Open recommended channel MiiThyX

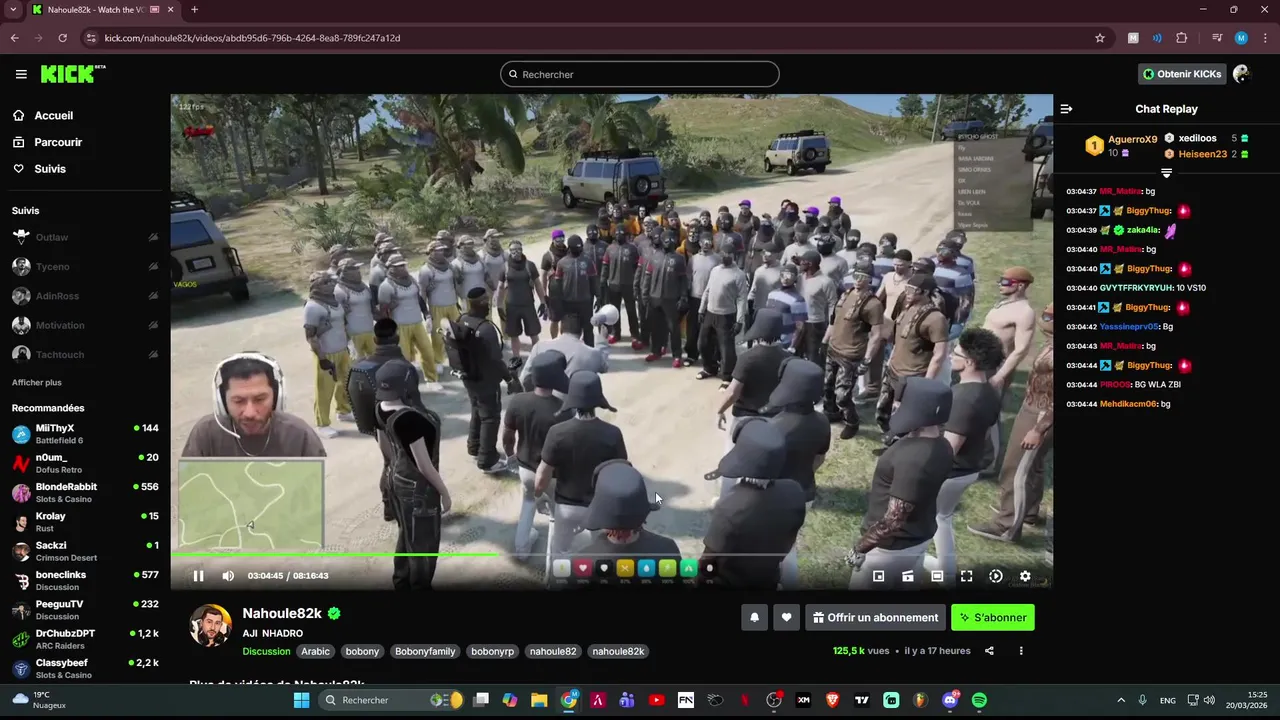coord(85,434)
